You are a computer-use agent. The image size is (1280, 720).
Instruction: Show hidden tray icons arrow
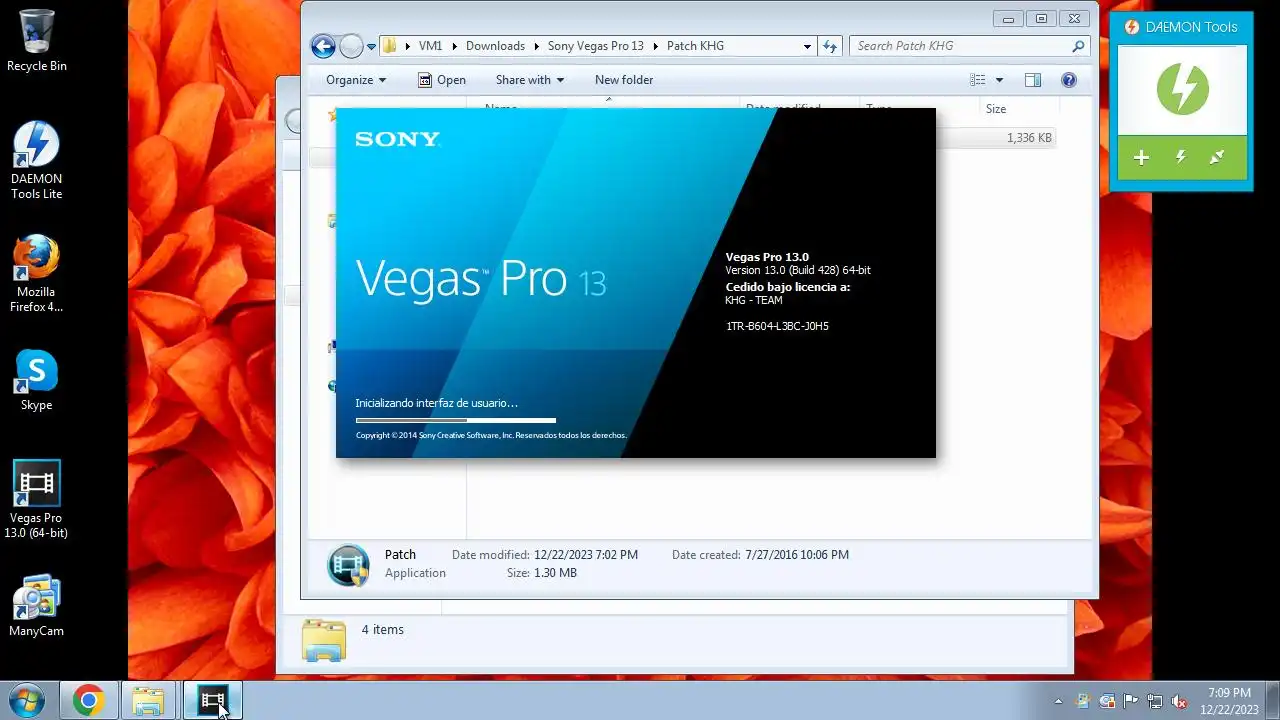click(x=1059, y=701)
